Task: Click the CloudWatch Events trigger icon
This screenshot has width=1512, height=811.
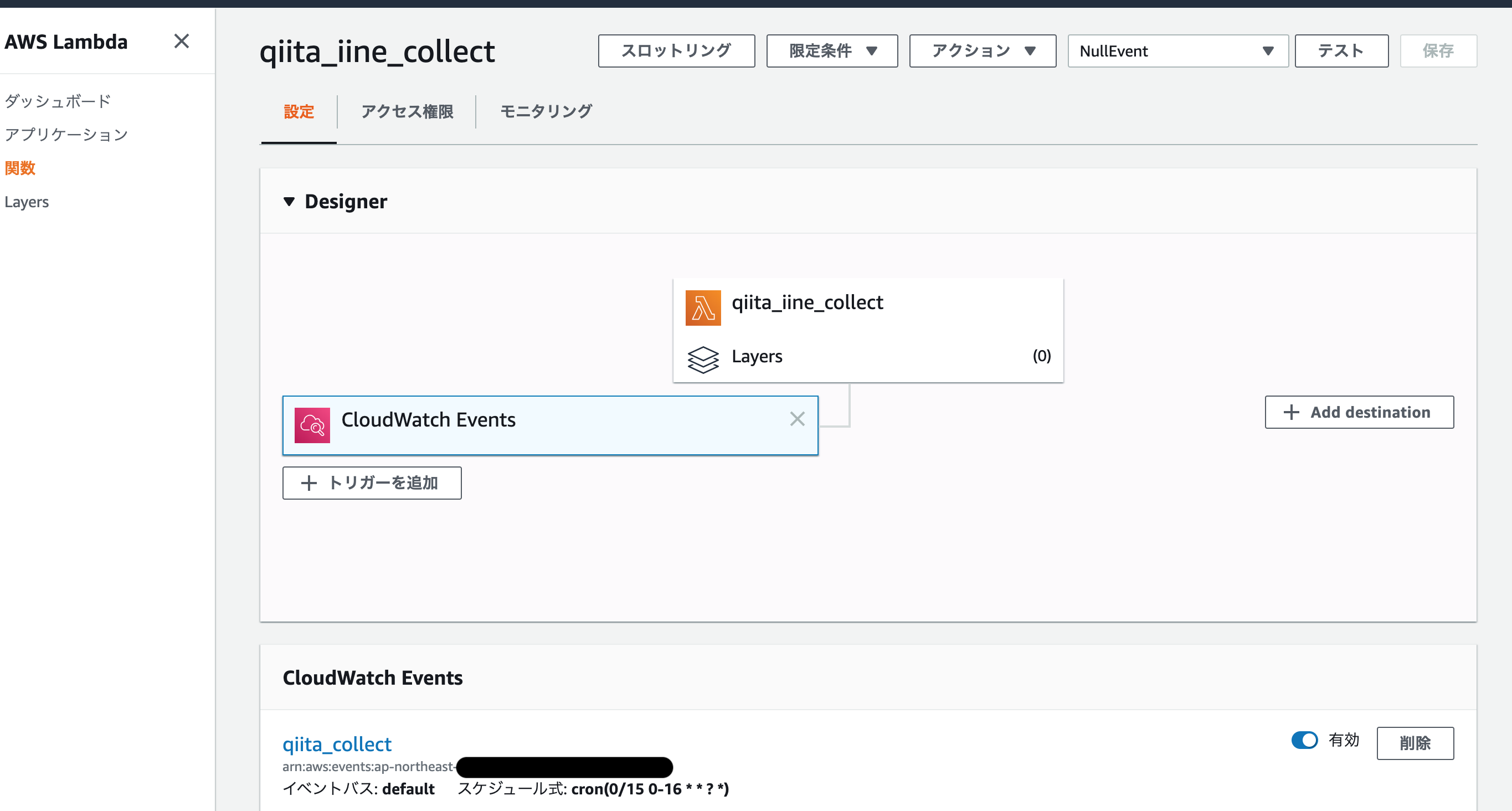Action: (312, 424)
